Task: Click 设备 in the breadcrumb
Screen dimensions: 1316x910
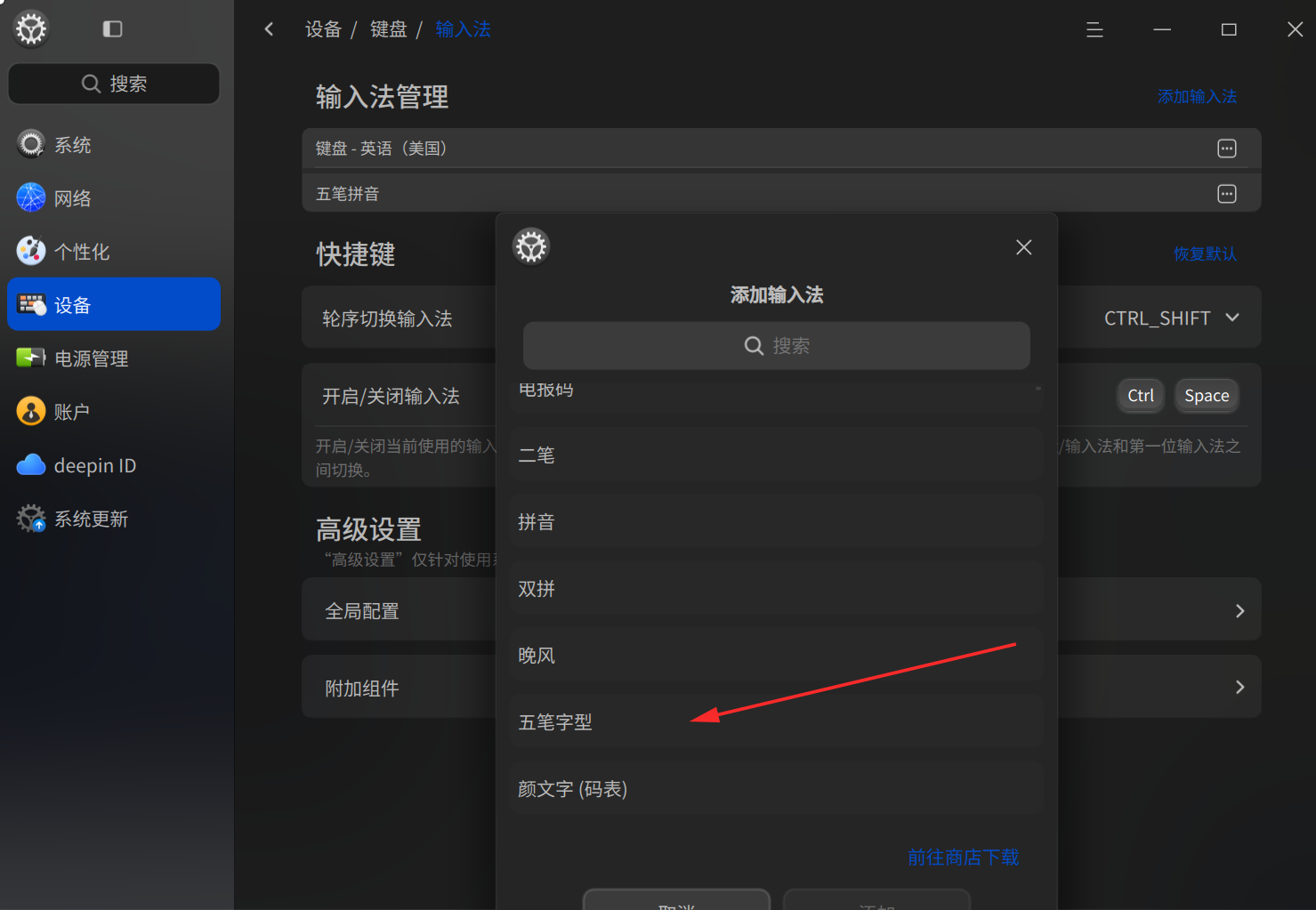Action: click(x=323, y=29)
